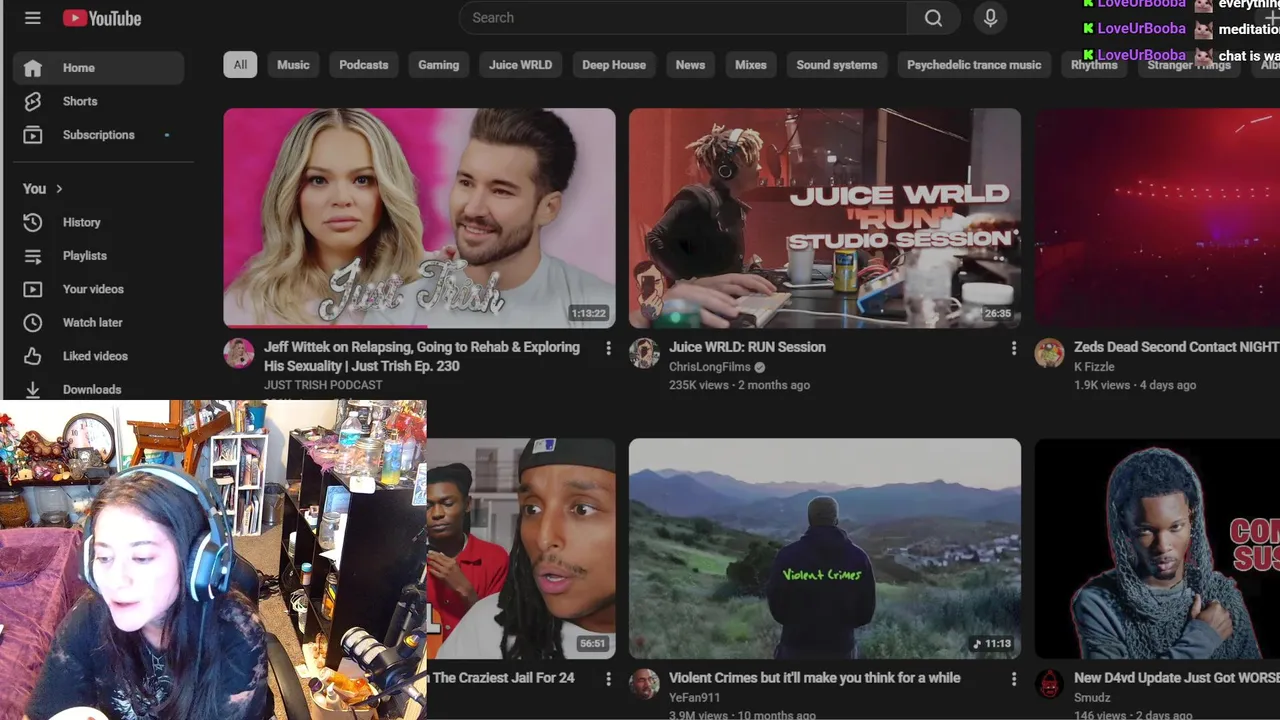Start voice search with microphone icon
1280x720 pixels.
990,18
